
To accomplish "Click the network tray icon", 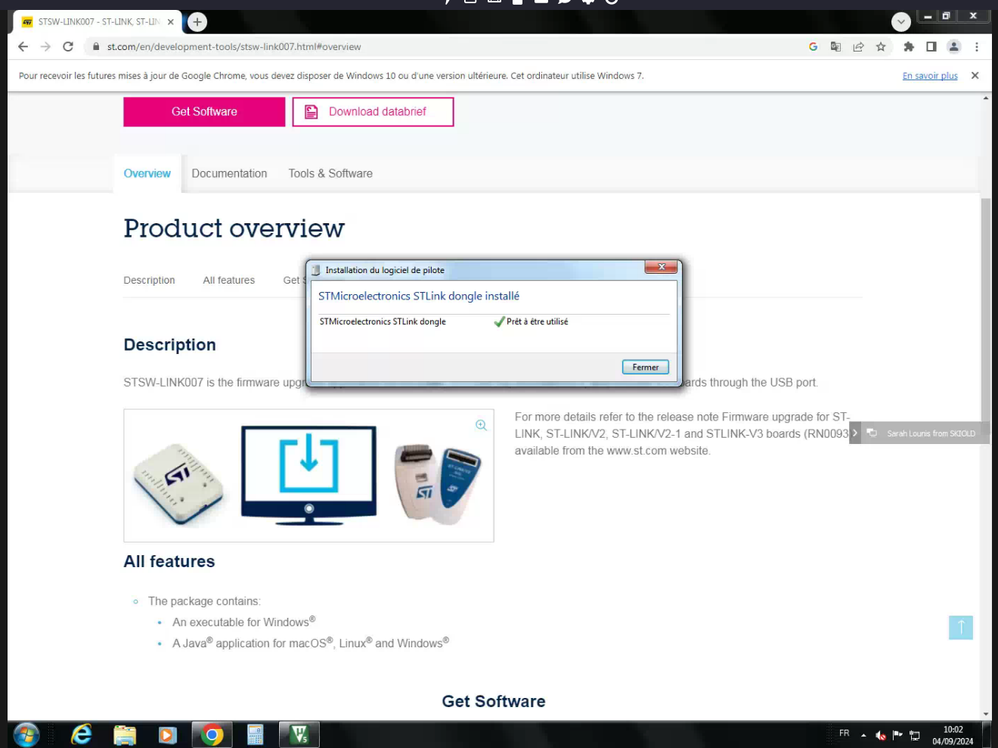I will point(915,735).
